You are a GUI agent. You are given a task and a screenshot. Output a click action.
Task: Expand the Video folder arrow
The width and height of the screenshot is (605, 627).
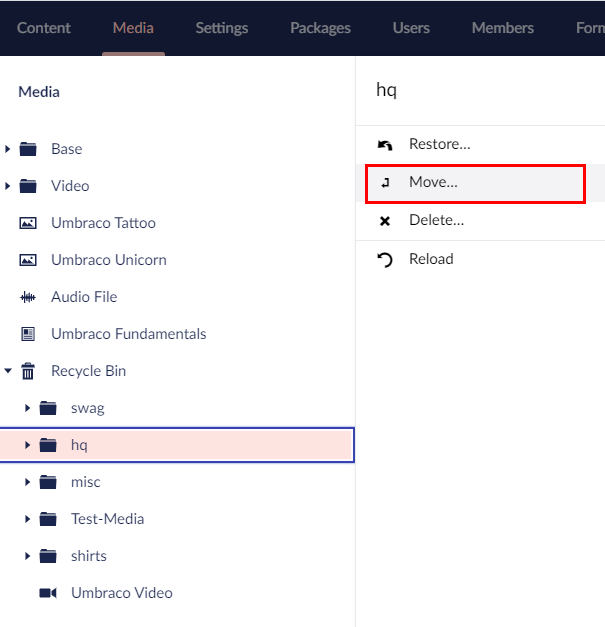pos(8,186)
